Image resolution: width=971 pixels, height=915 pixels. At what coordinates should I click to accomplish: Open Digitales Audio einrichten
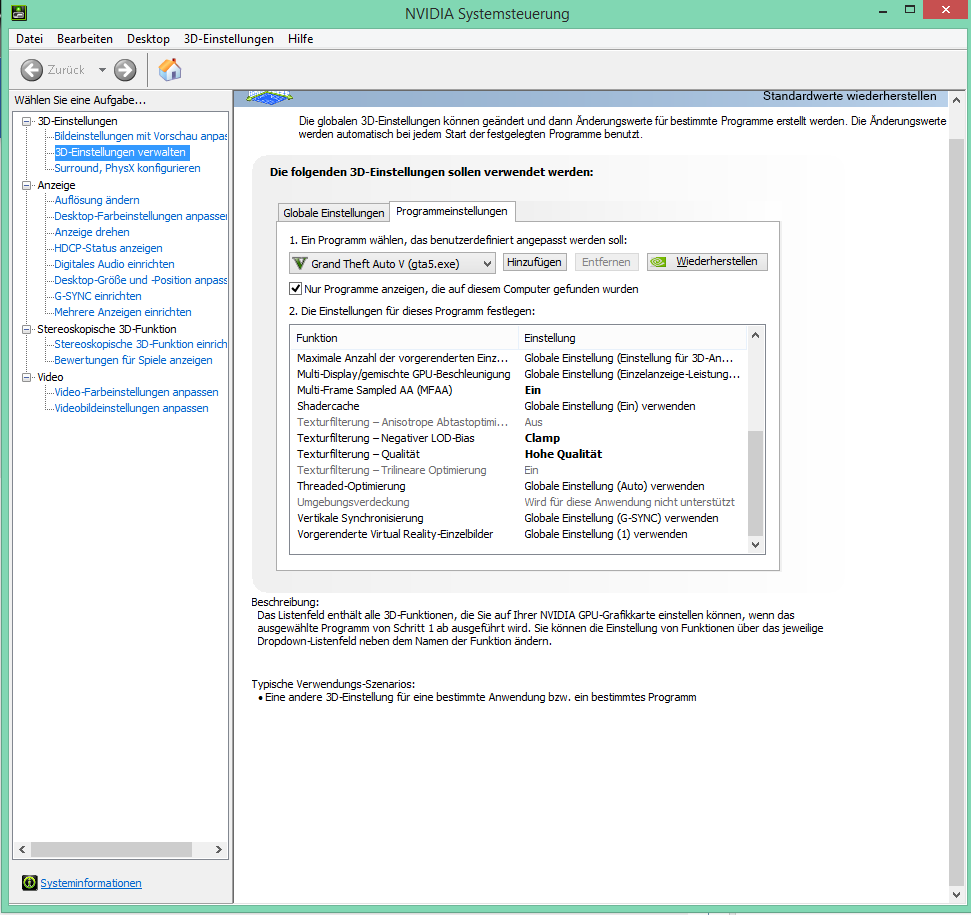coord(114,264)
